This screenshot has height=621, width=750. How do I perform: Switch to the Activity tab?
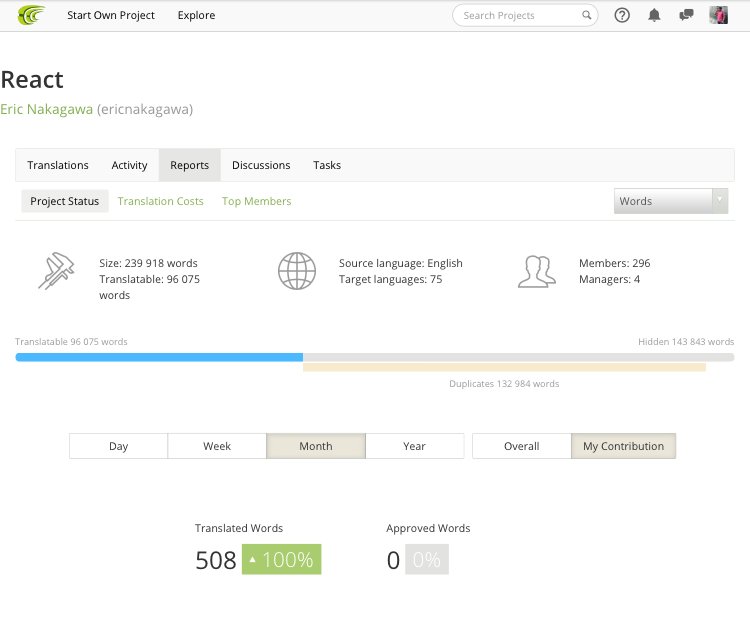pyautogui.click(x=129, y=165)
